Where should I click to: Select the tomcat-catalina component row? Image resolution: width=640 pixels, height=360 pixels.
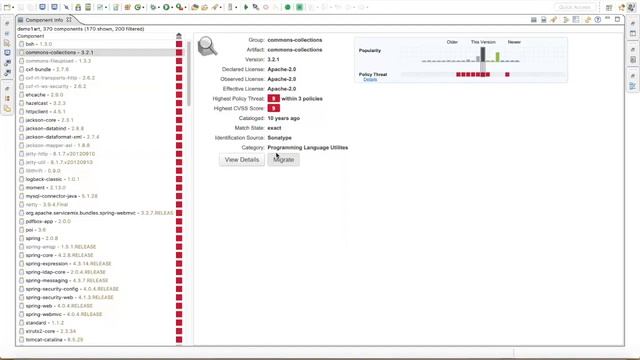tap(100, 340)
